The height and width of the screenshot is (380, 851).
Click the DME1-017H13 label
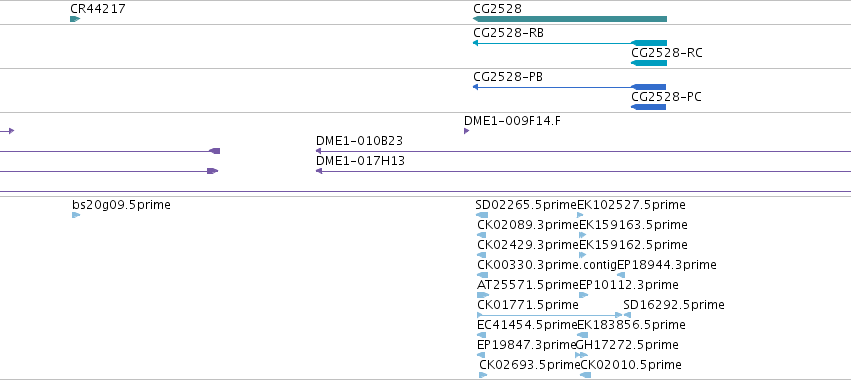point(360,161)
